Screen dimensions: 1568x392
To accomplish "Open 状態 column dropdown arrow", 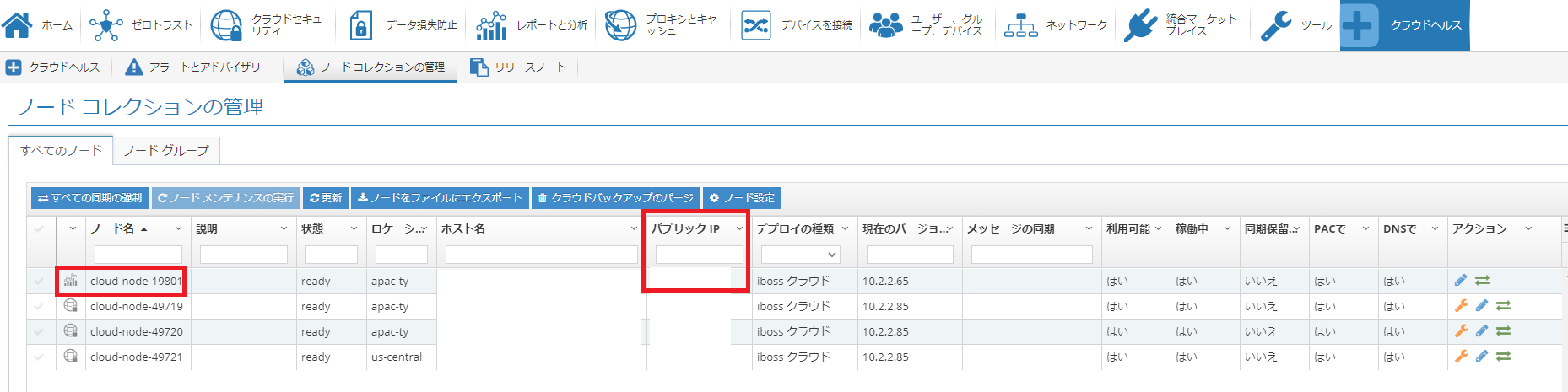I will click(x=354, y=228).
